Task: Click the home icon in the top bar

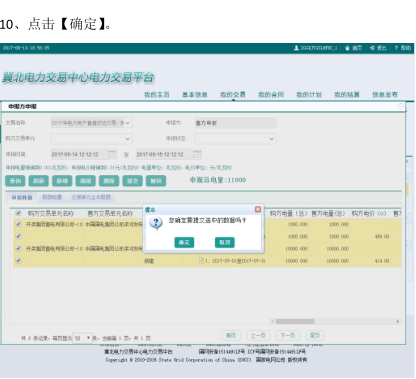Action: tap(347, 48)
